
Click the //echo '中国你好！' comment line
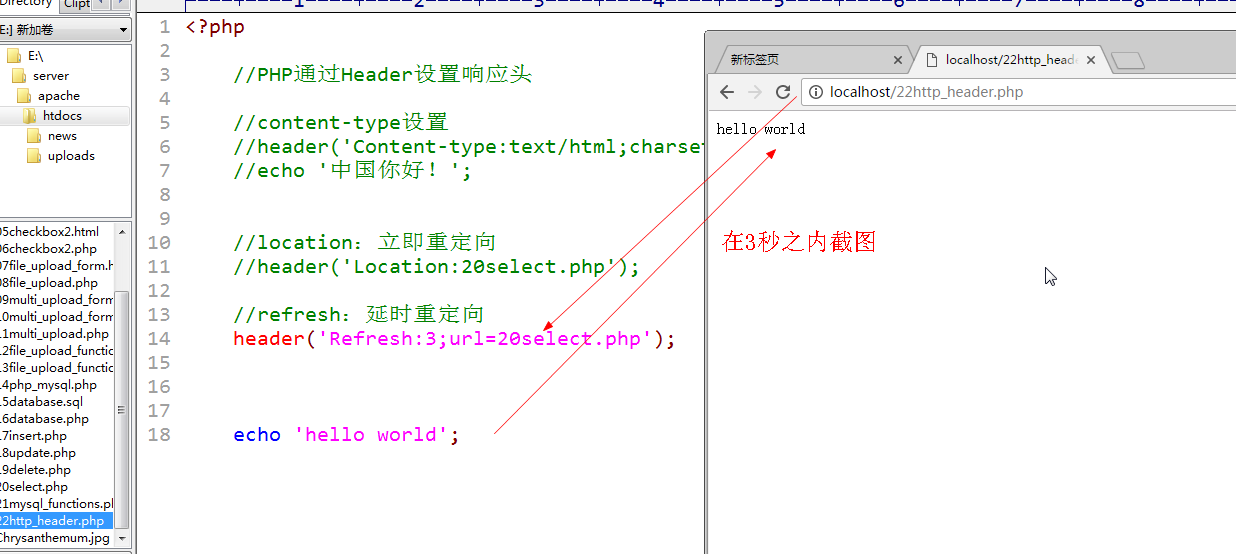click(x=352, y=171)
